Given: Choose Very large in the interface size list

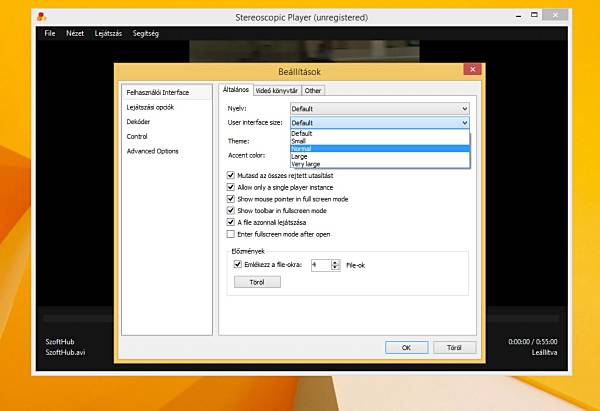Looking at the screenshot, I should [380, 164].
